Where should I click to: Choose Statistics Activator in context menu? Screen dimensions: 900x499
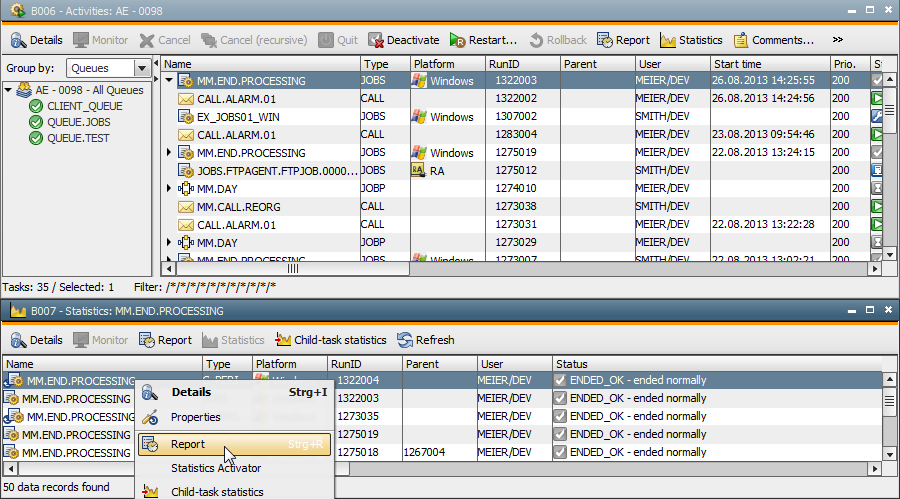[x=235, y=469]
